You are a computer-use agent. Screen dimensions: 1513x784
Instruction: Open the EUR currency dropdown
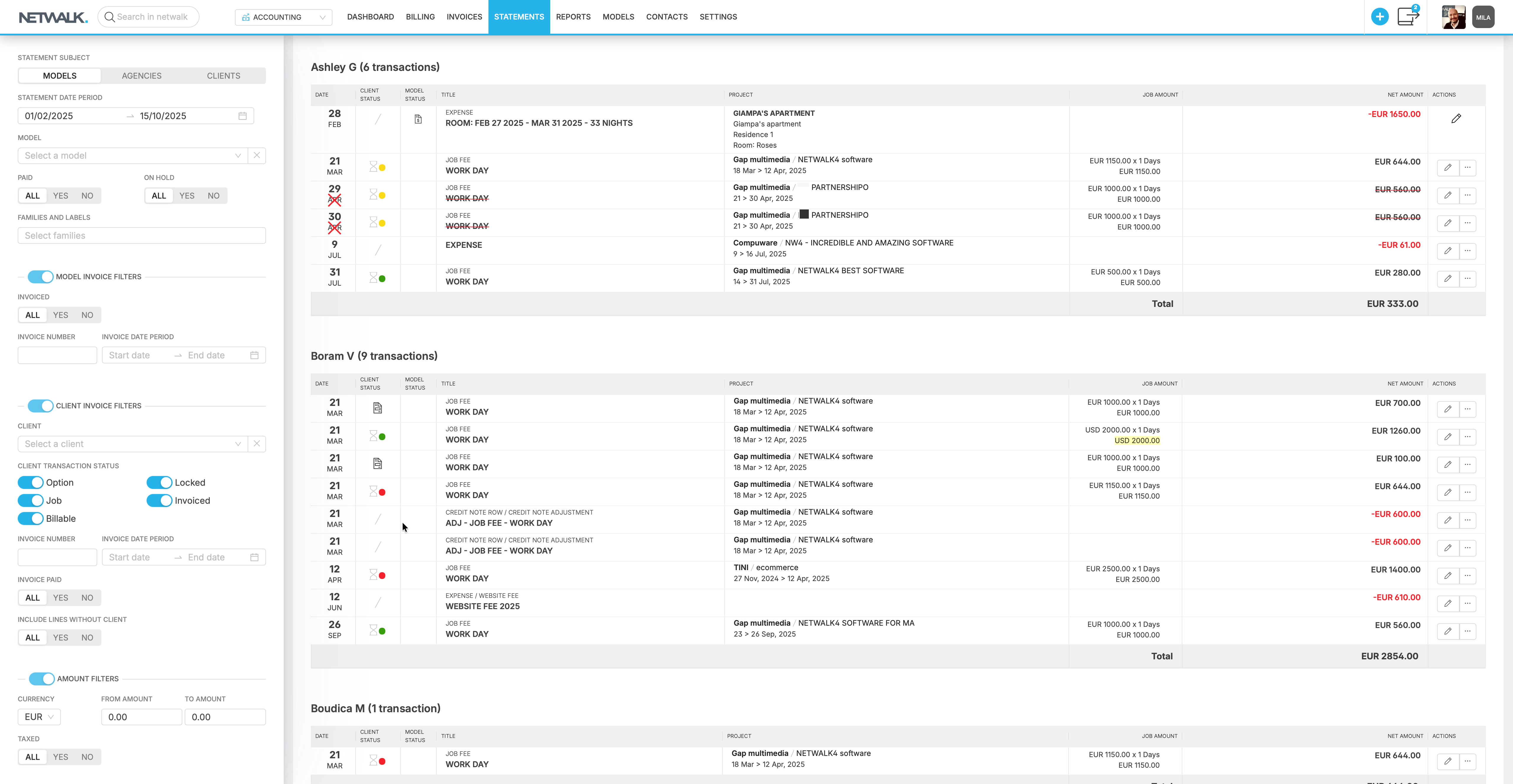(39, 717)
